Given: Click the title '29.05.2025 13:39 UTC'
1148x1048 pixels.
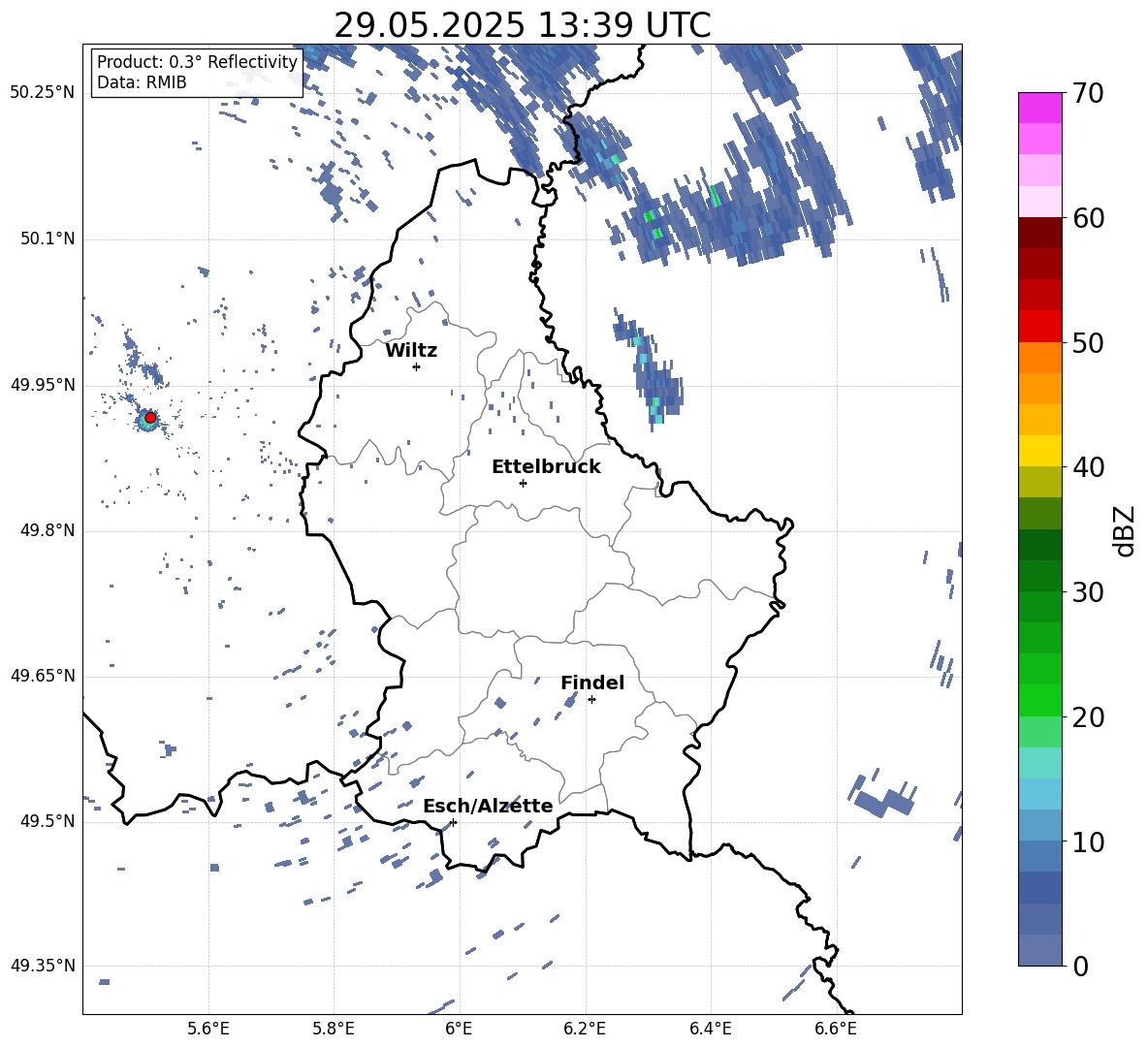Looking at the screenshot, I should tap(523, 25).
